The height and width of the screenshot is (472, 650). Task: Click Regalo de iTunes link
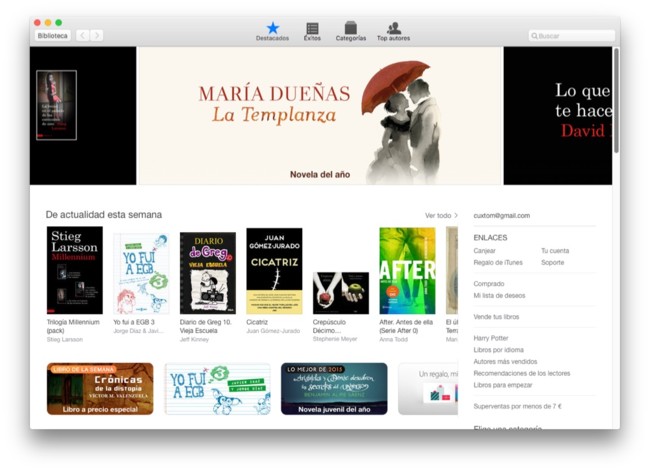(x=498, y=262)
